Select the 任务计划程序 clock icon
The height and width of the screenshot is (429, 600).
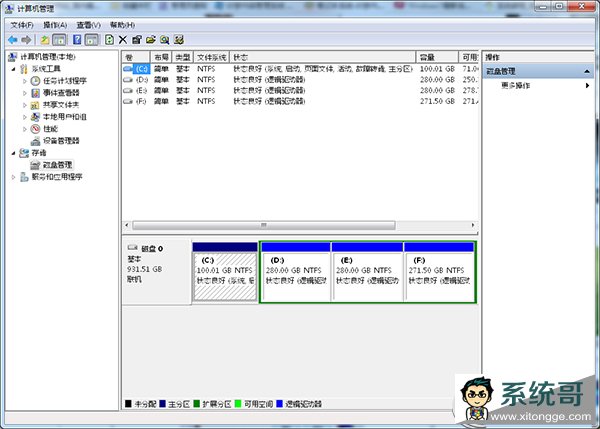click(x=35, y=81)
